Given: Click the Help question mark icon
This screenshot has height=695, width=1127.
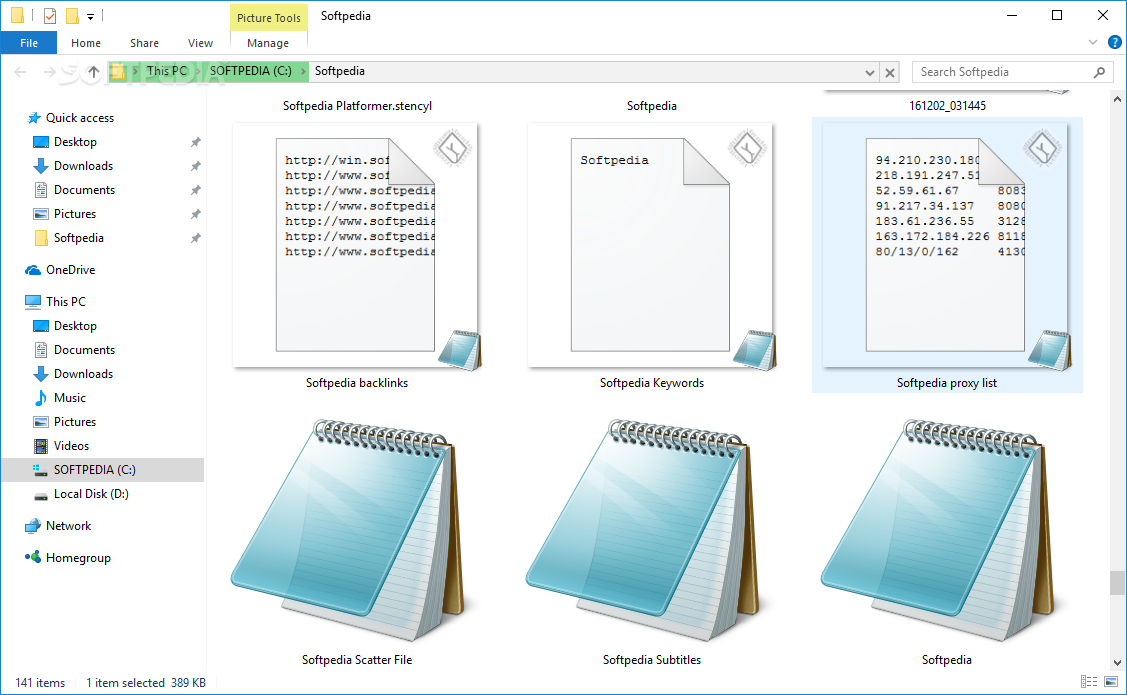Looking at the screenshot, I should 1115,43.
